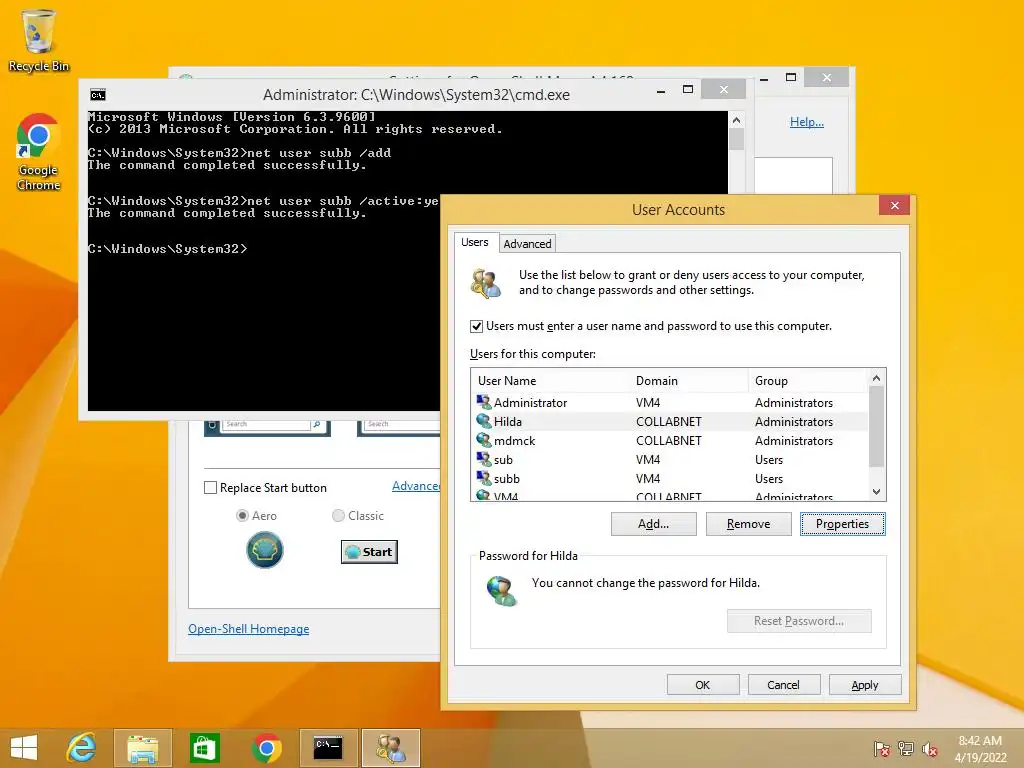
Task: Select the sub user row
Action: (669, 459)
